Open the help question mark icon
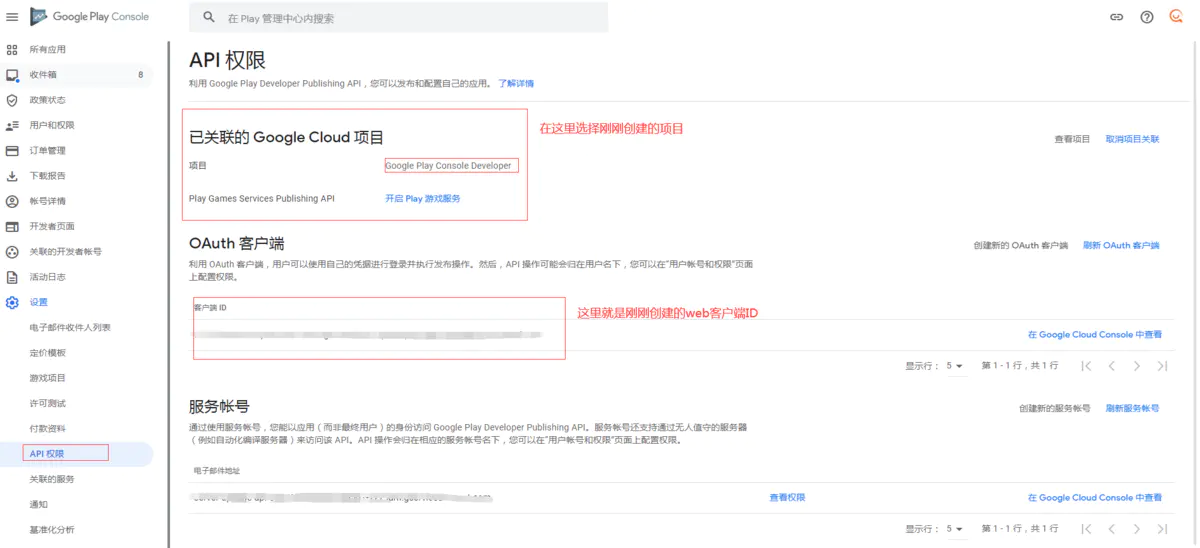The image size is (1200, 548). coord(1147,17)
